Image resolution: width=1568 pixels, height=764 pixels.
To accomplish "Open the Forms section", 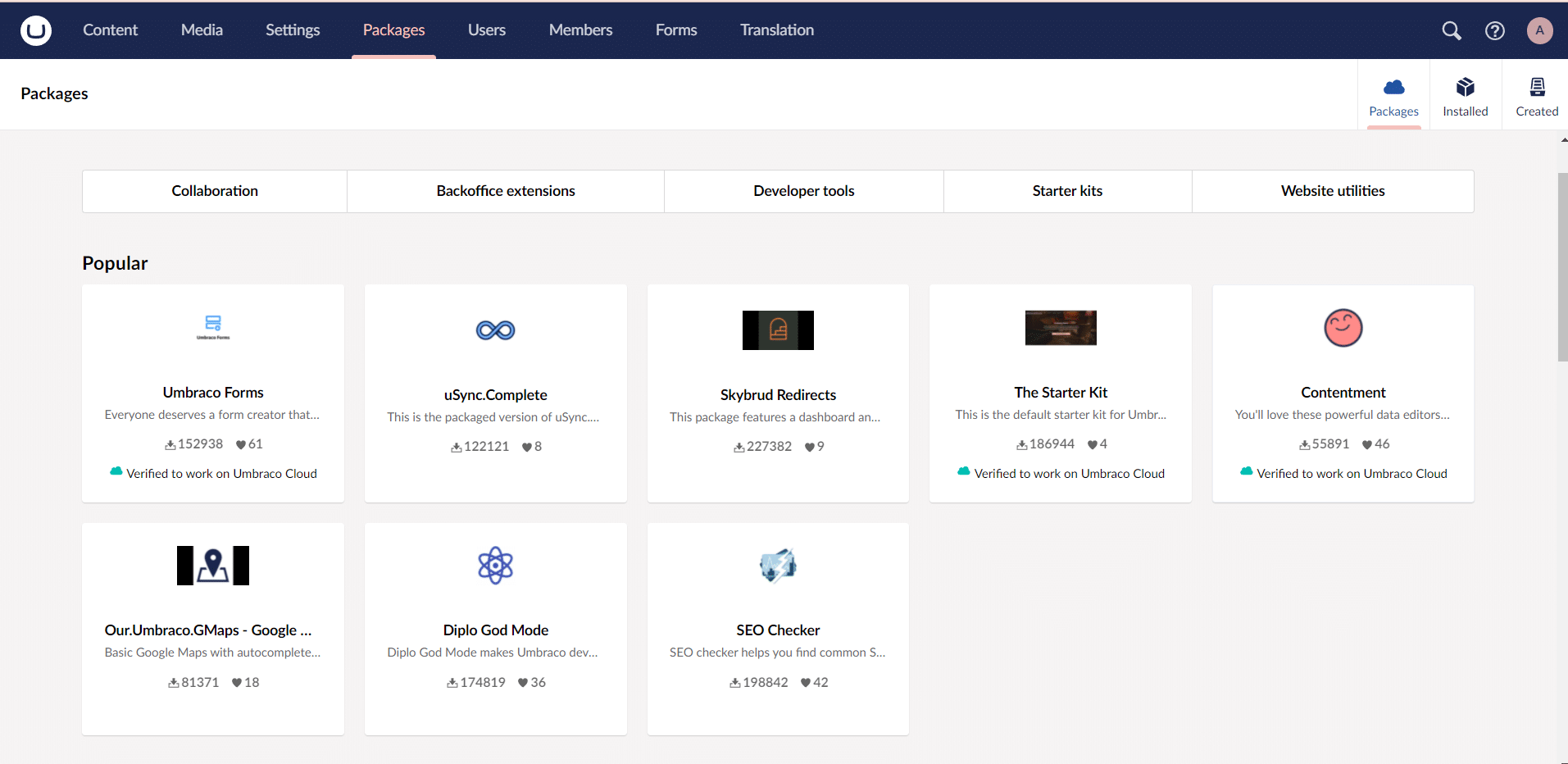I will pos(676,30).
